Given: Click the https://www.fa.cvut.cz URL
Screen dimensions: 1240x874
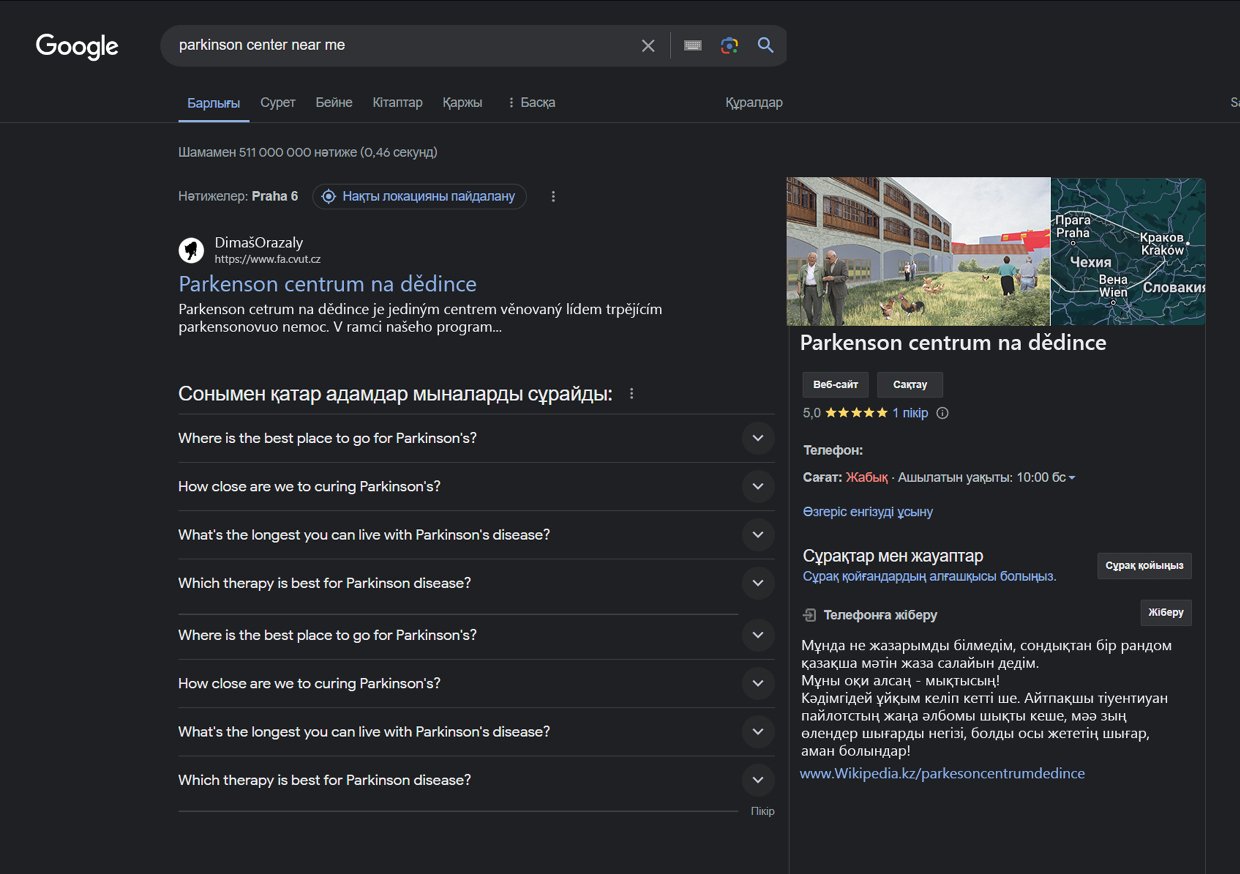Looking at the screenshot, I should [x=267, y=259].
